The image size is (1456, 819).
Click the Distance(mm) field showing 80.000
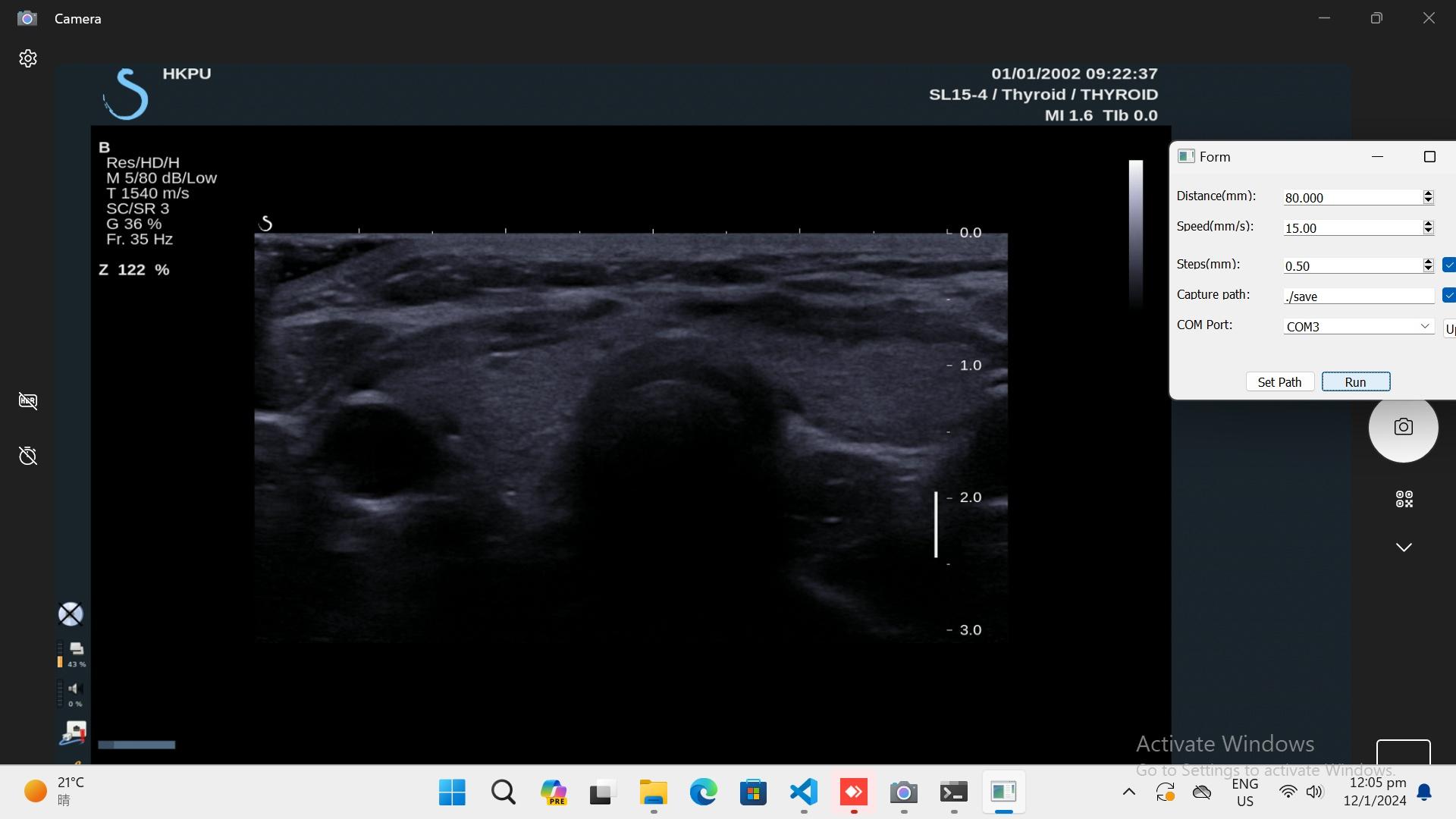[1352, 197]
